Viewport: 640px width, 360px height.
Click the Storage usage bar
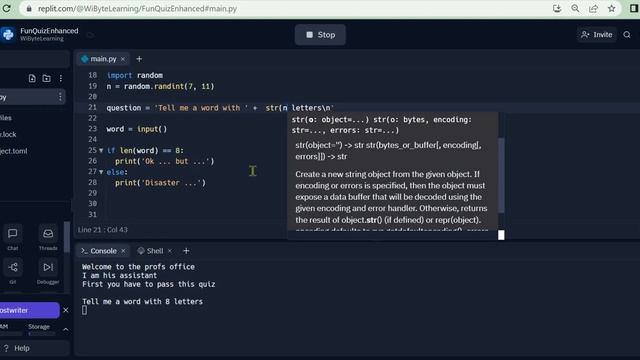pyautogui.click(x=42, y=333)
